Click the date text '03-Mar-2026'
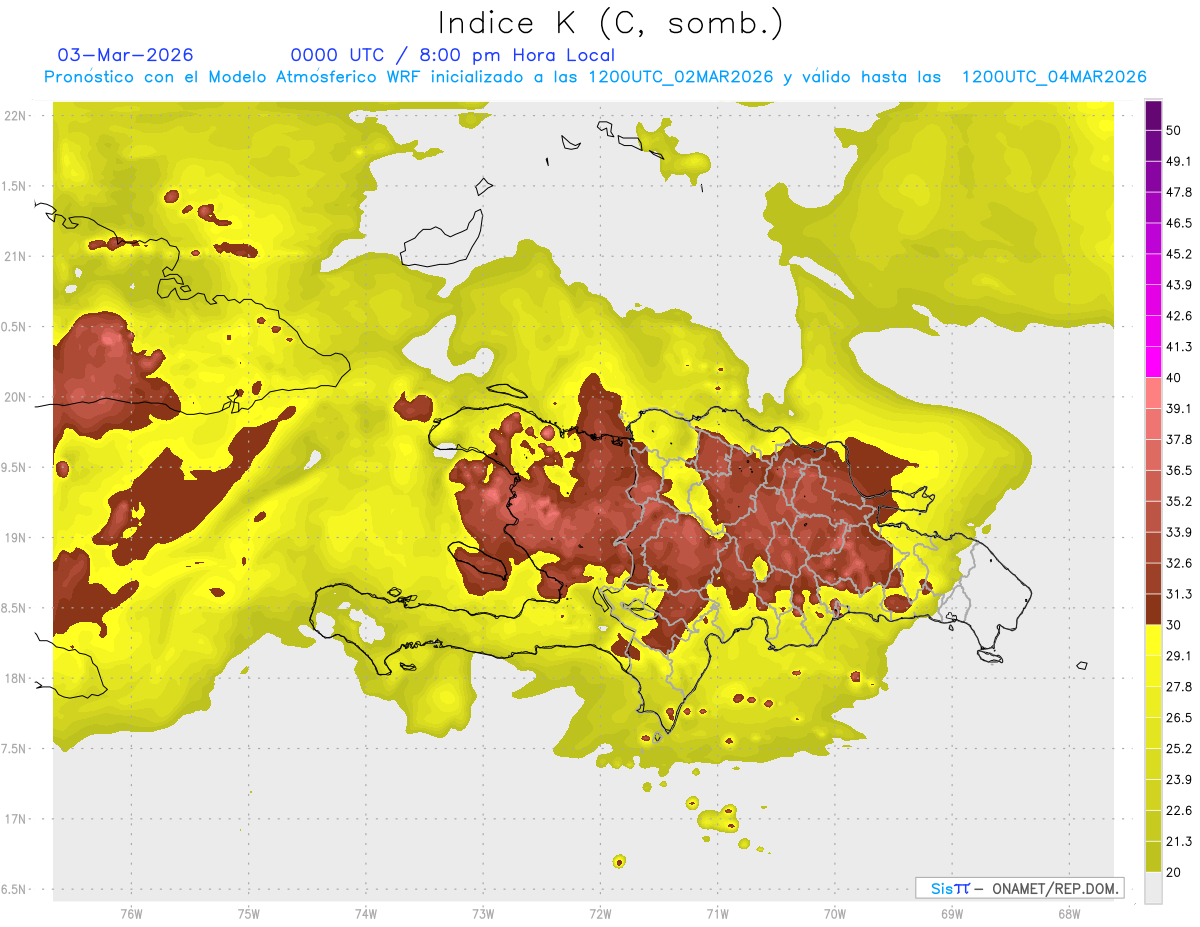The width and height of the screenshot is (1200, 927). pos(126,55)
